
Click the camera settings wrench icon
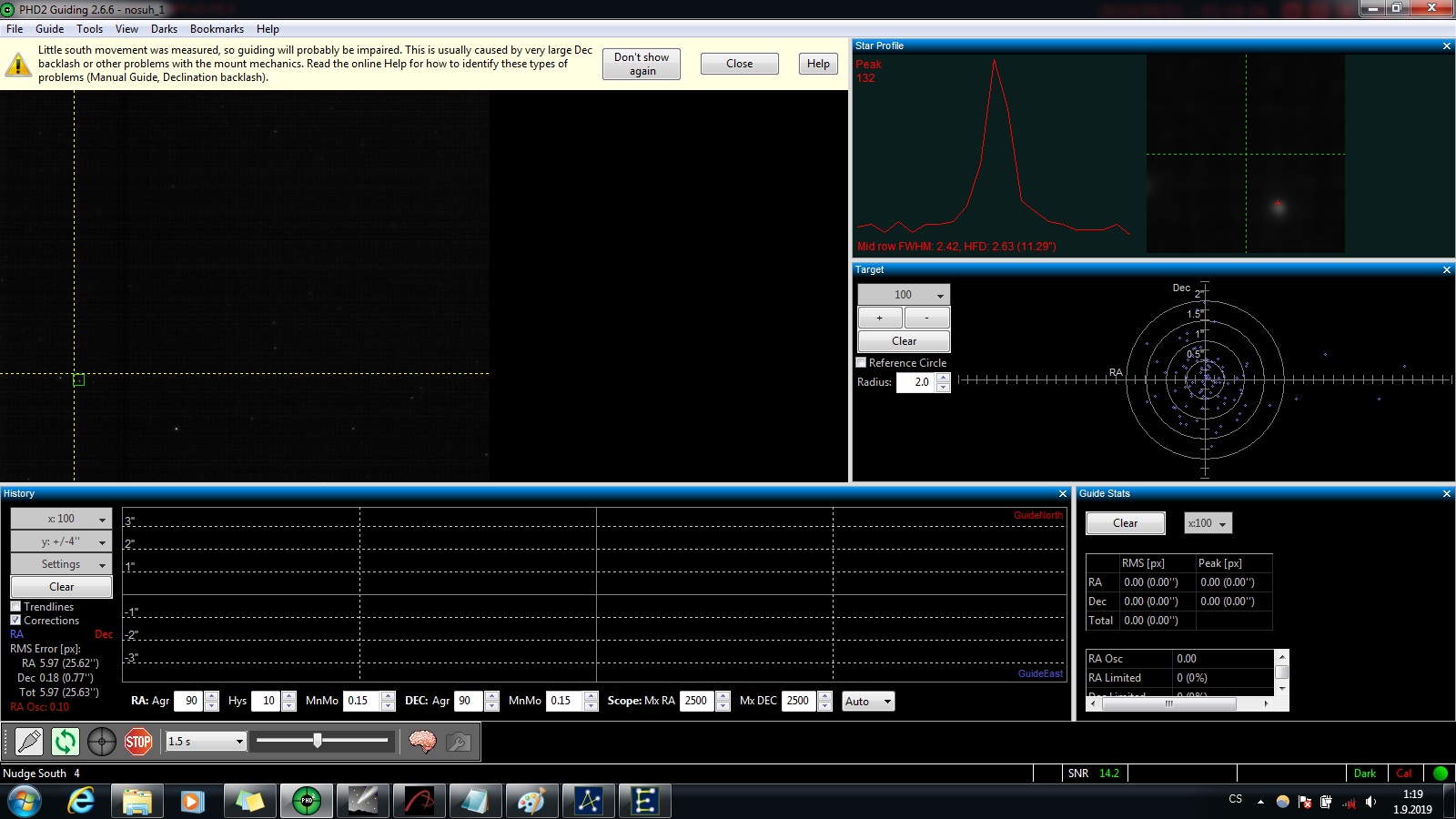(x=459, y=743)
